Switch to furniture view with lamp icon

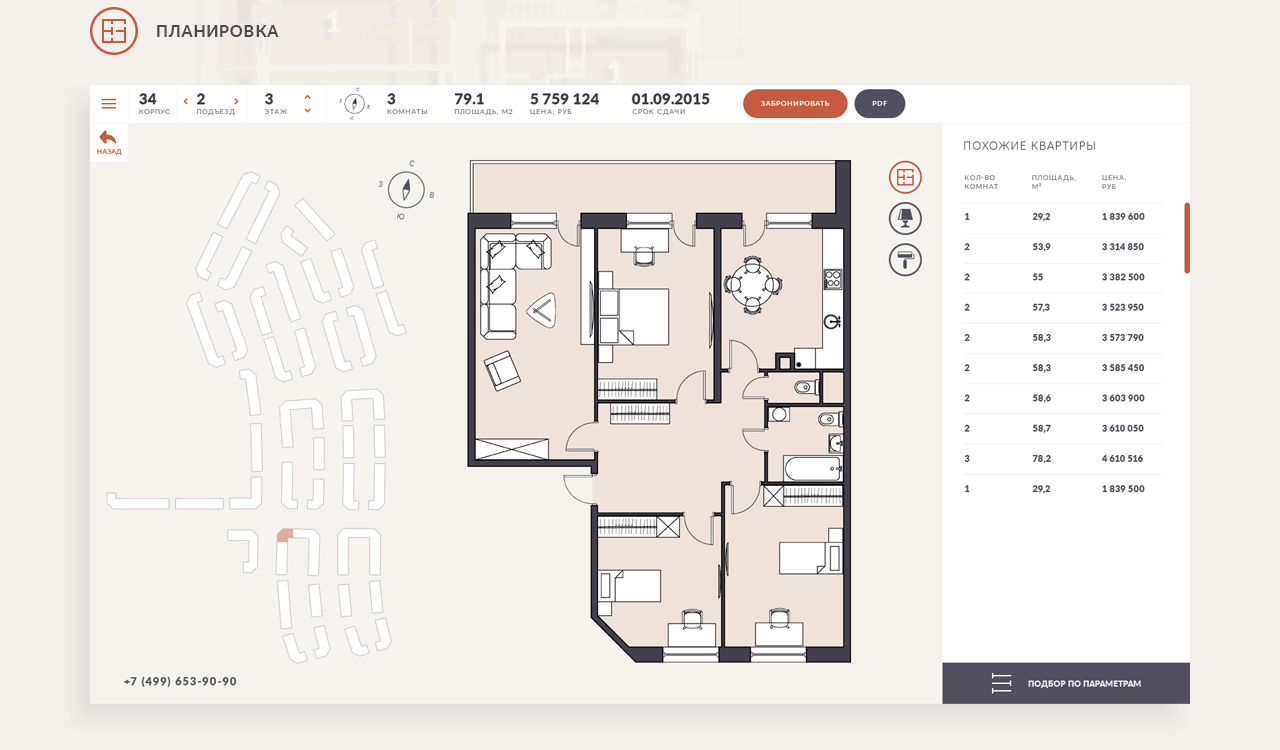click(905, 218)
